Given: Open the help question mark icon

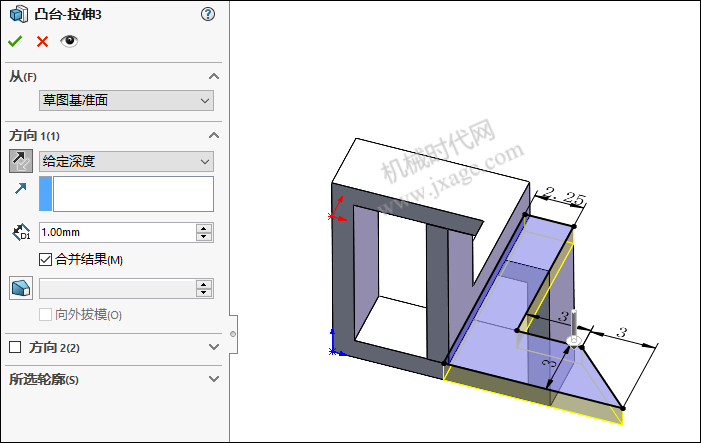Looking at the screenshot, I should 208,14.
